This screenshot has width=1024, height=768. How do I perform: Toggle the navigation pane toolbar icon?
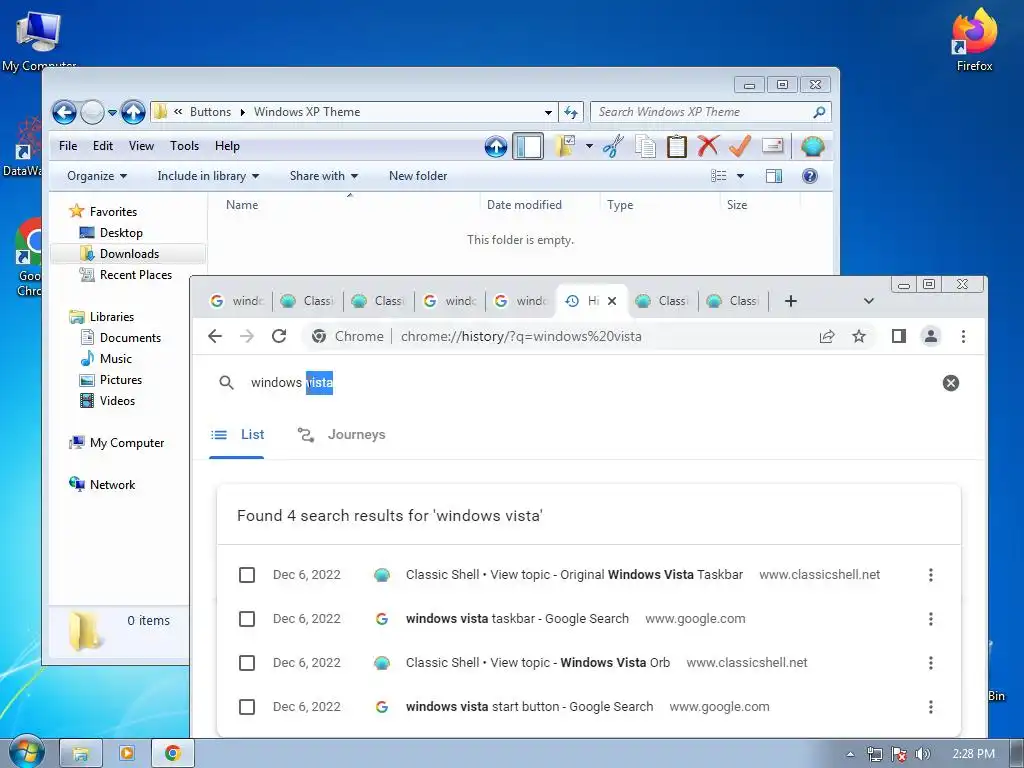tap(528, 146)
